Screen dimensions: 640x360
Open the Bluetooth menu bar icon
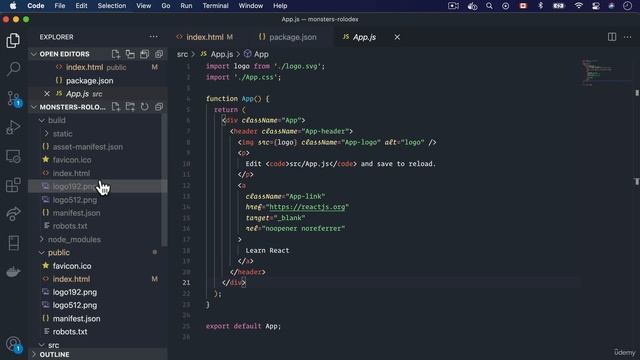[540, 6]
